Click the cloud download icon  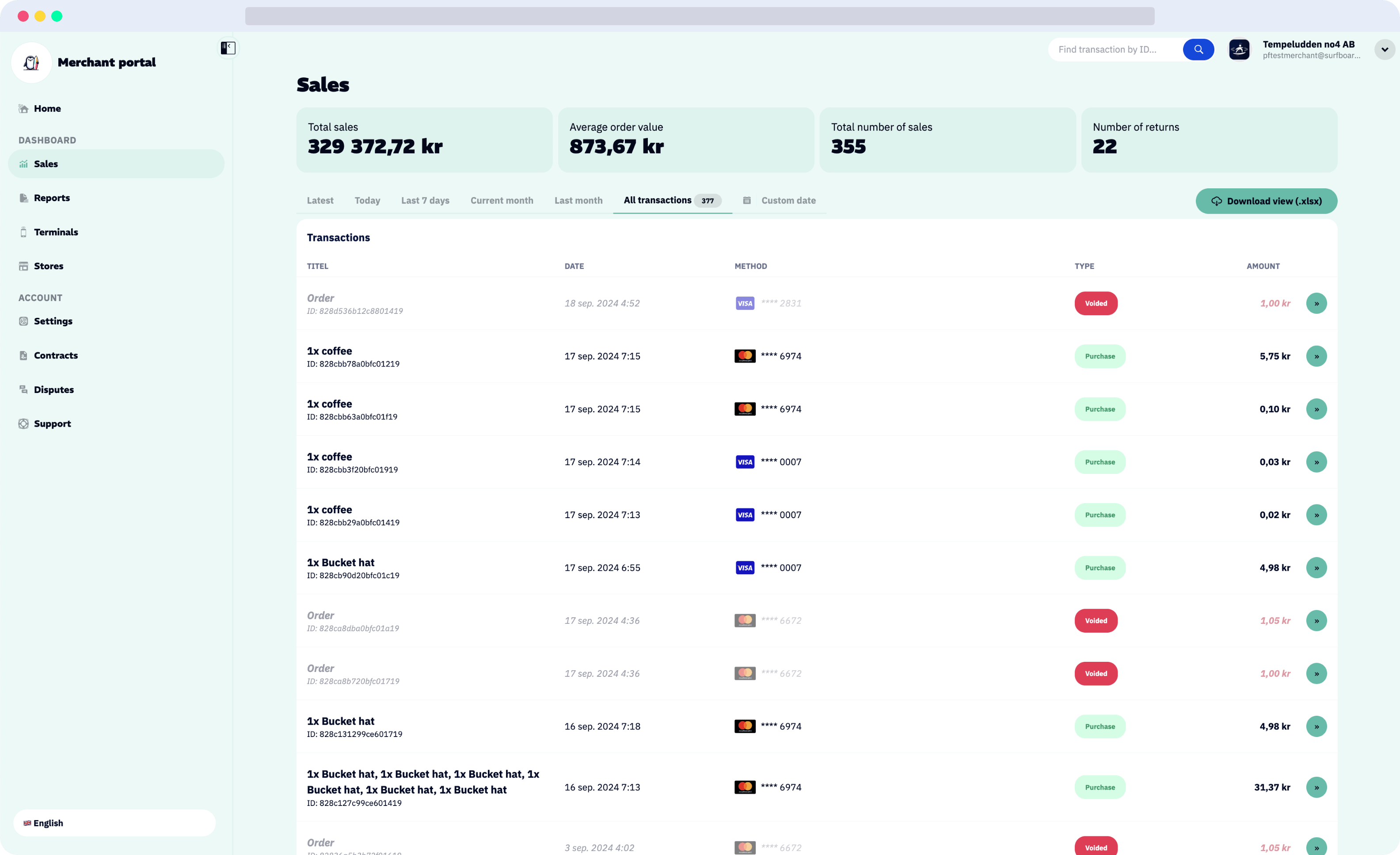point(1217,201)
